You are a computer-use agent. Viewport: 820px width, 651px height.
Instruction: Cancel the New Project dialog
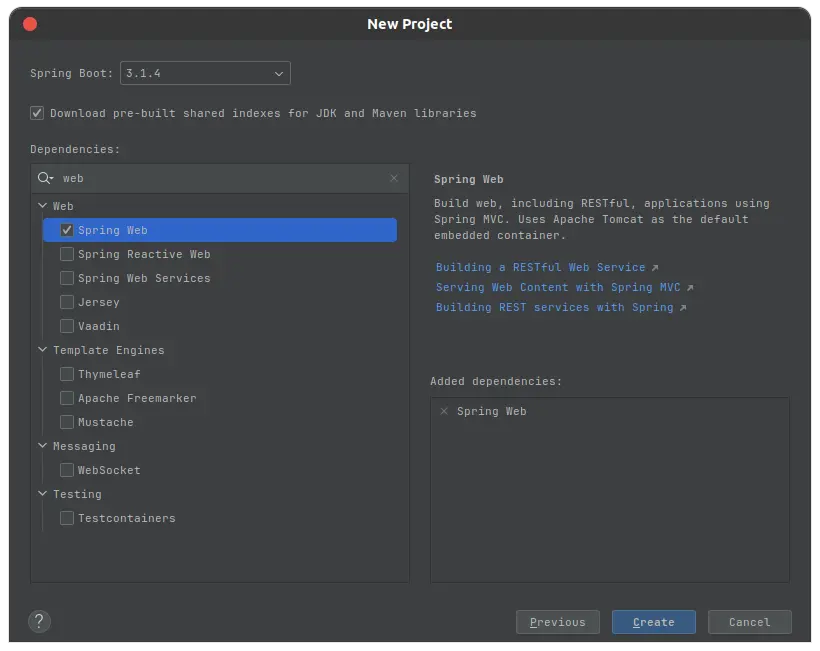[x=749, y=622]
